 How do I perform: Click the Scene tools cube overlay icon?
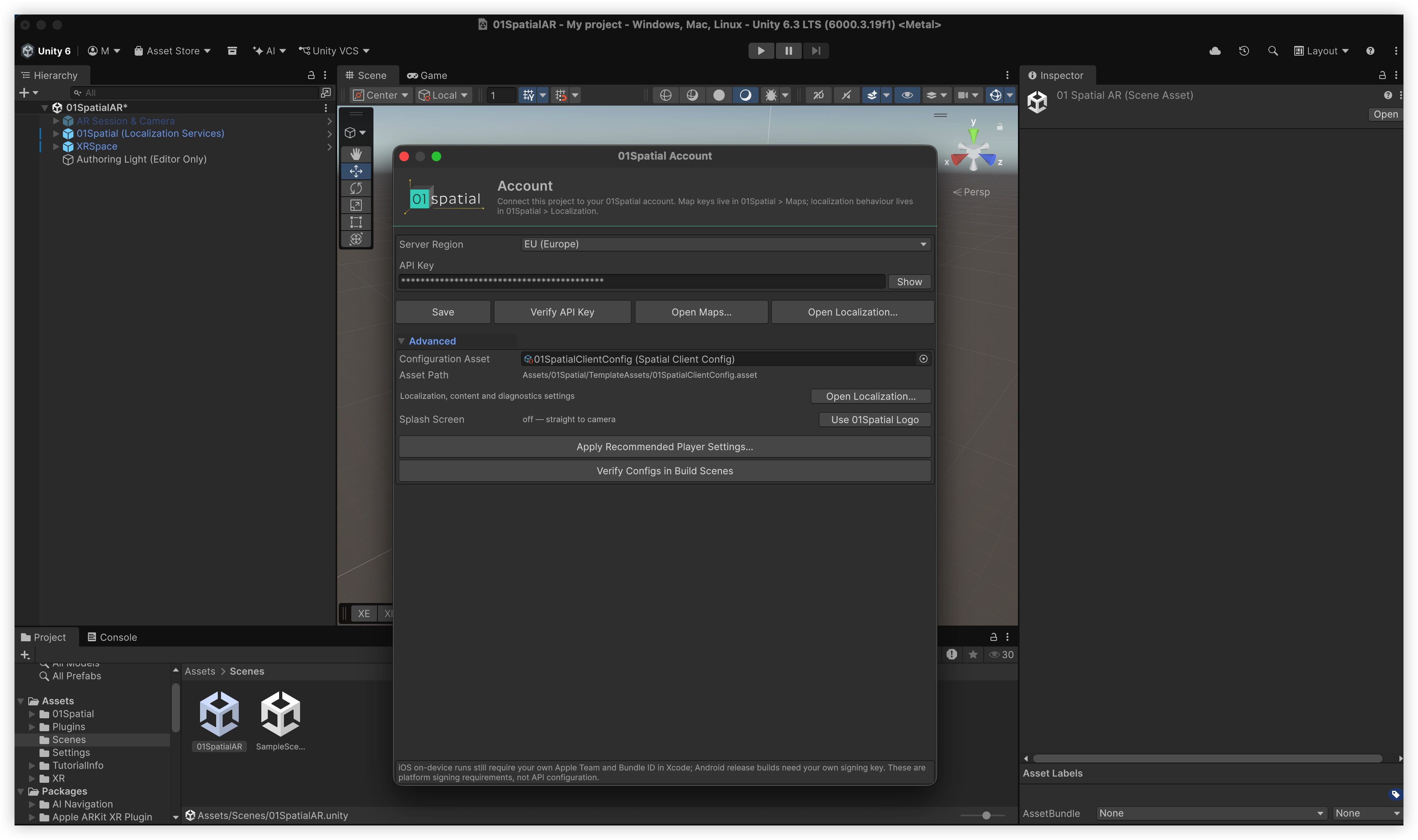click(x=355, y=133)
